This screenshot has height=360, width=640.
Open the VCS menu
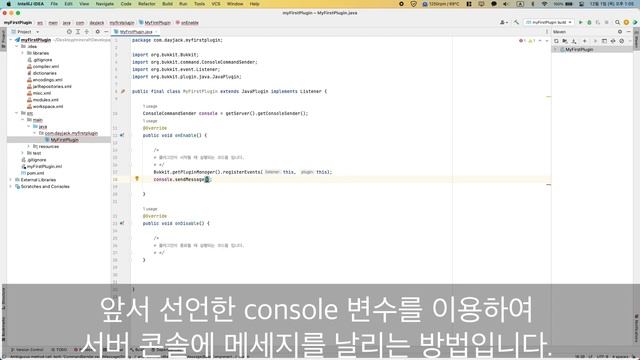[x=216, y=4]
